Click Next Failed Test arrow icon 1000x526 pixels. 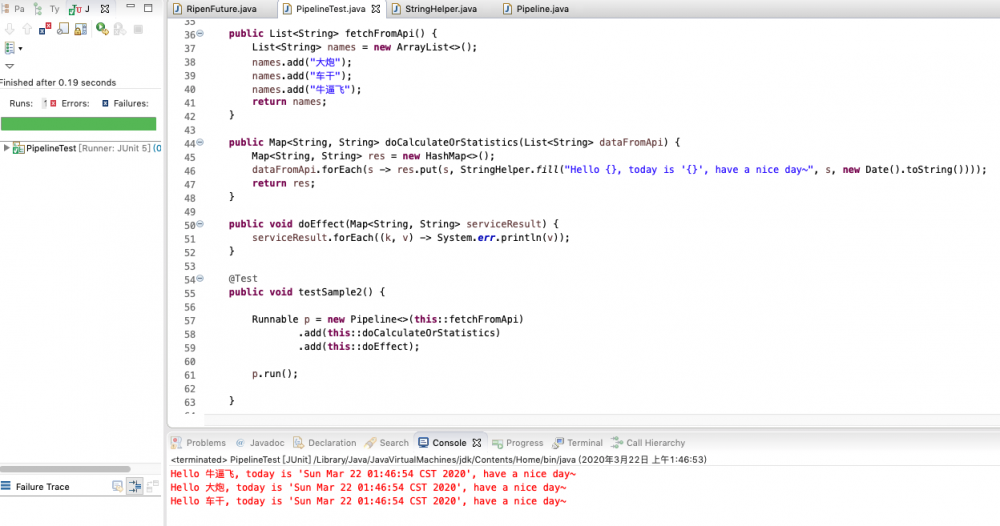[x=10, y=29]
